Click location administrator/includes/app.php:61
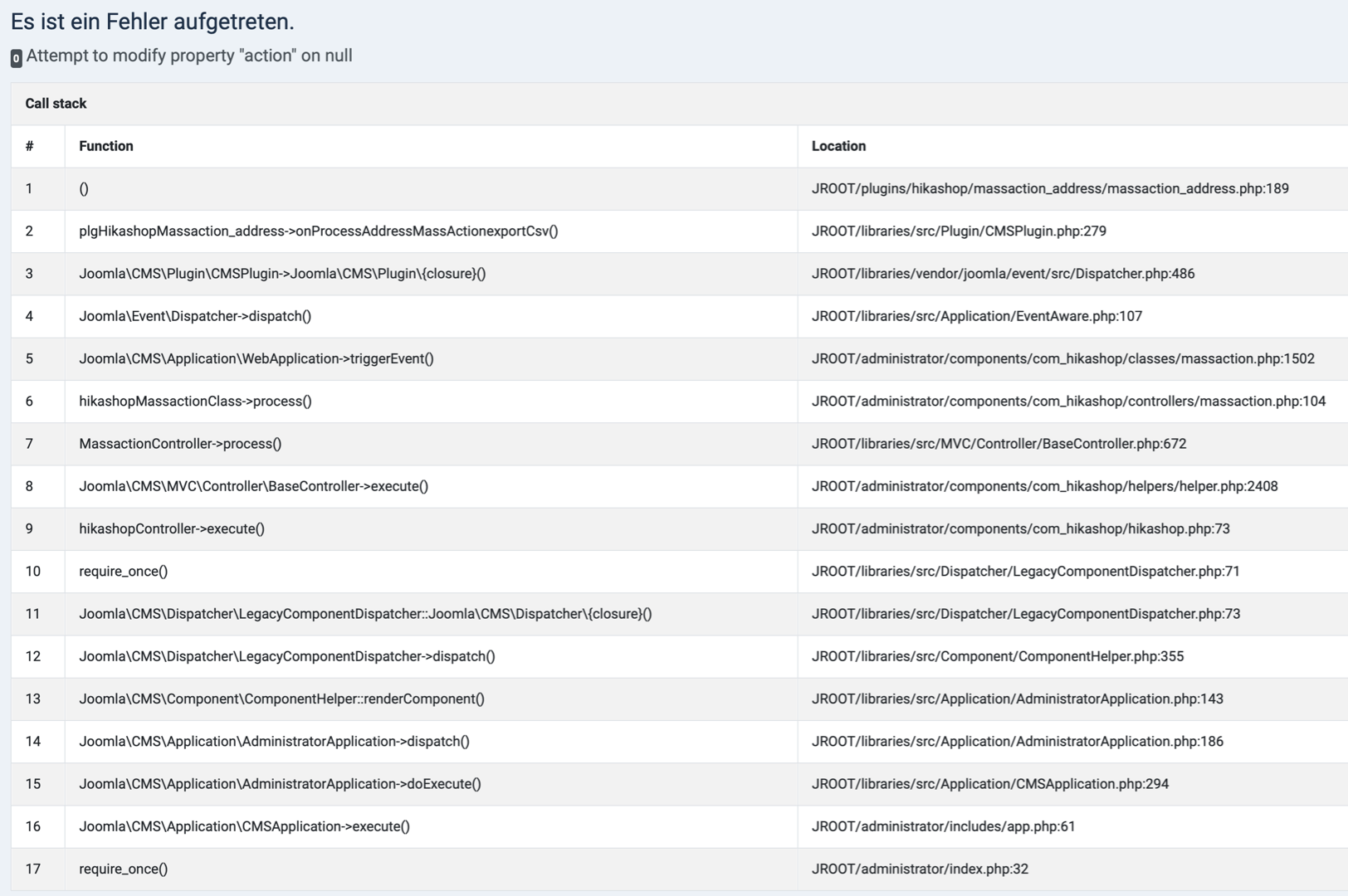 click(943, 826)
